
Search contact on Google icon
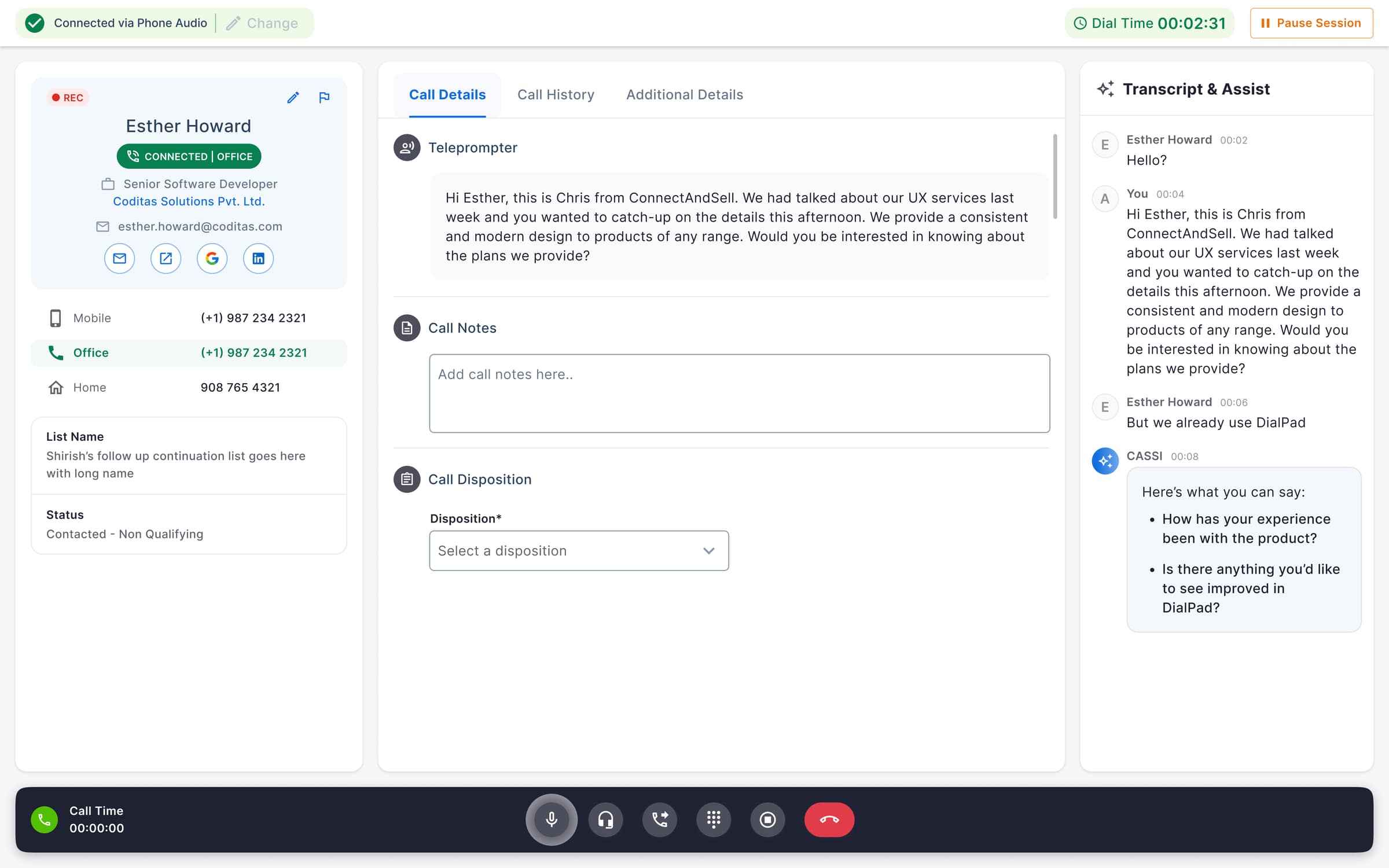(212, 258)
